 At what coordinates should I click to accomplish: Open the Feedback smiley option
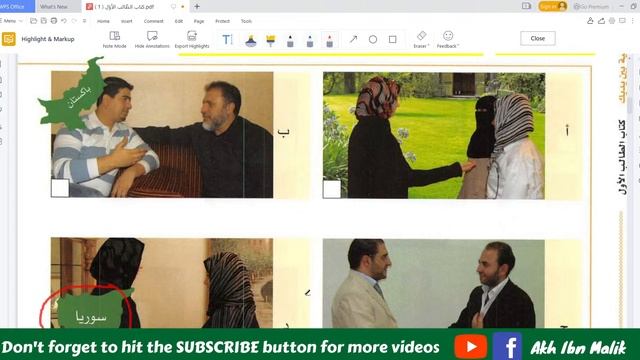pyautogui.click(x=448, y=39)
